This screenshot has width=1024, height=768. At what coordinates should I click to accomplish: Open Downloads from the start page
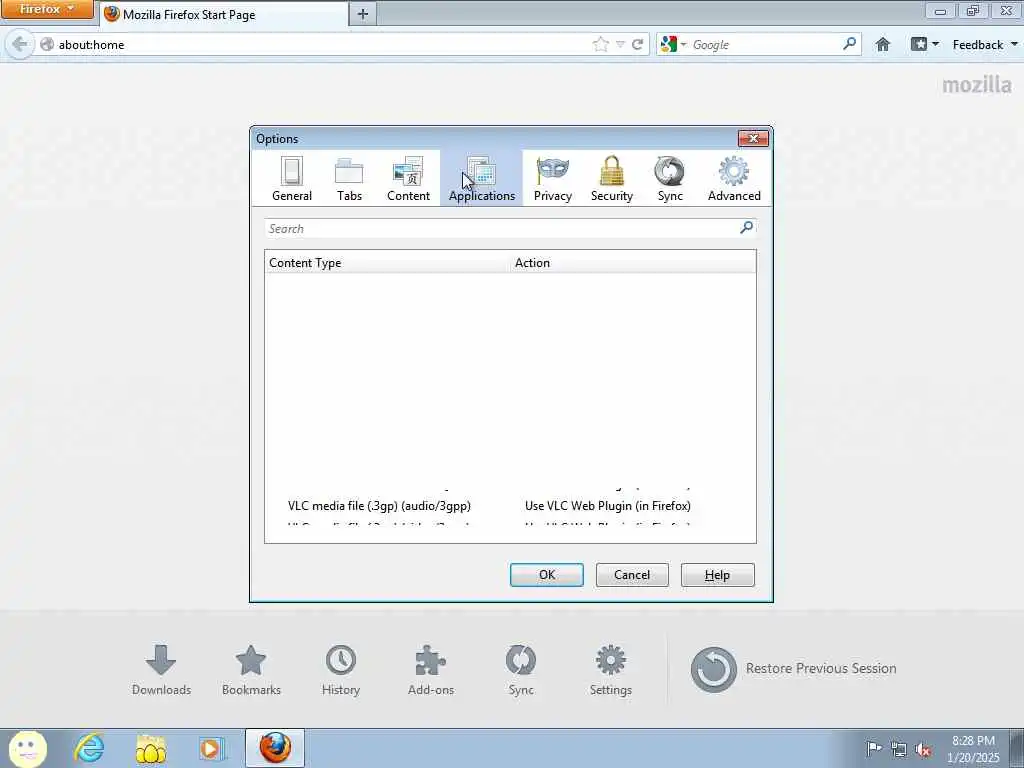coord(161,670)
